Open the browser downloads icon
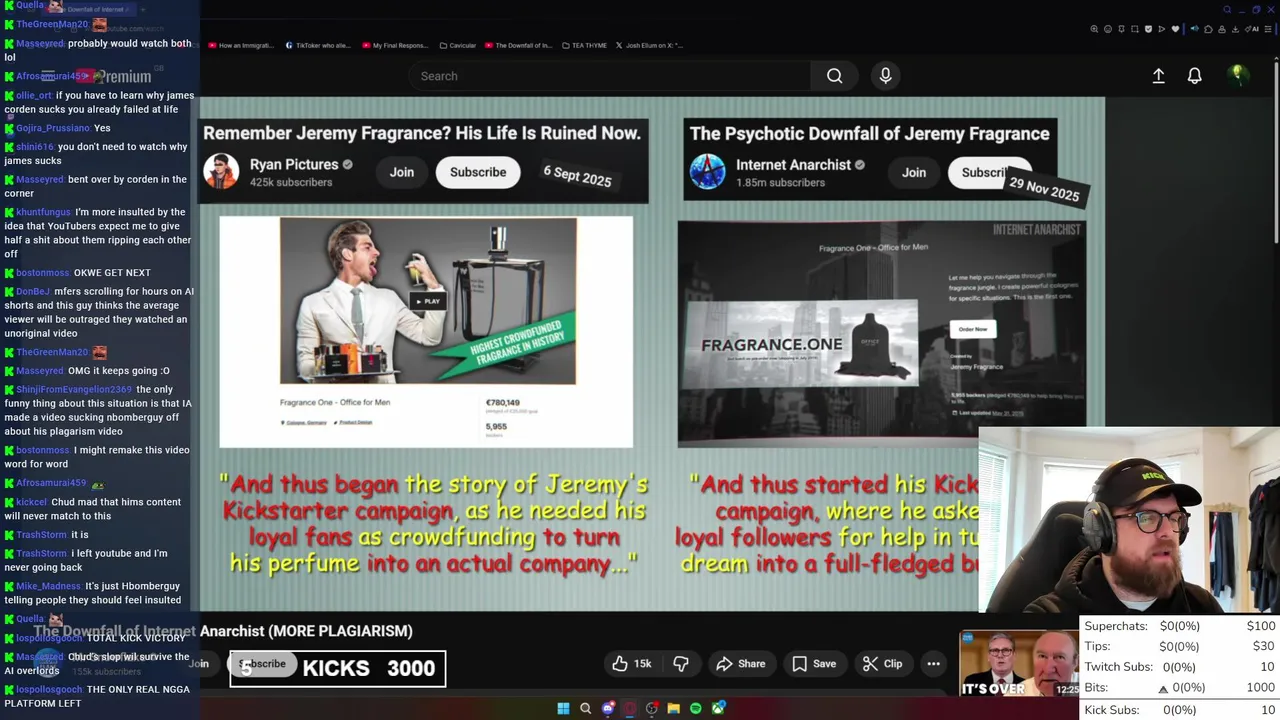 pos(1235,29)
